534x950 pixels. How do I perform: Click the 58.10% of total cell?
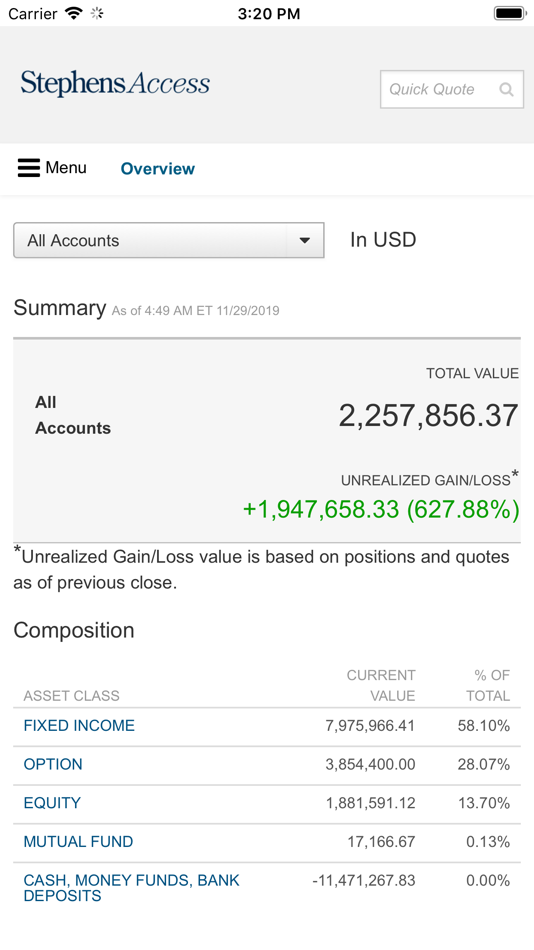[484, 725]
